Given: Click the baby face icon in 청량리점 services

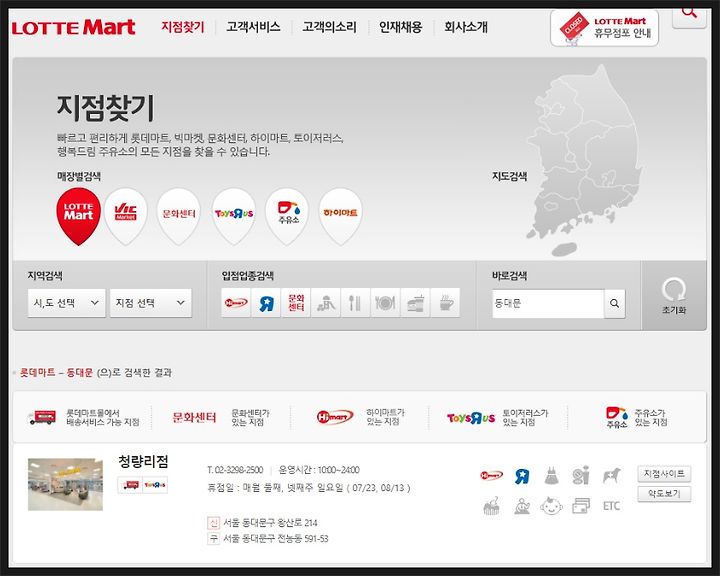Looking at the screenshot, I should [551, 506].
